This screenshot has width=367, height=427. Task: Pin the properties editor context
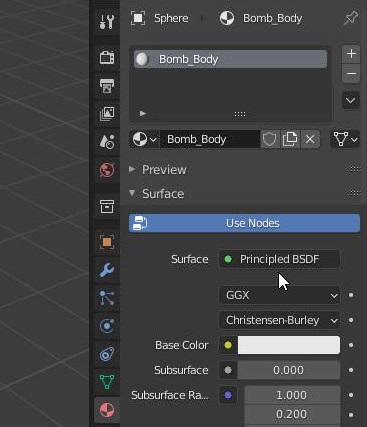351,18
